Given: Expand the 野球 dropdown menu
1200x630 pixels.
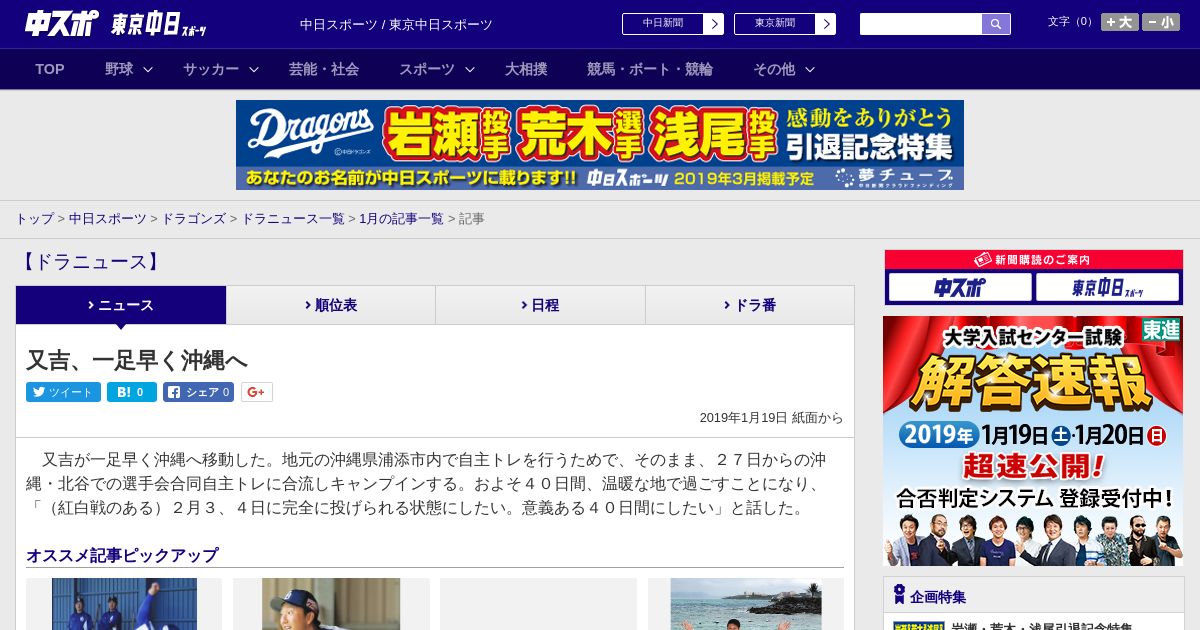Looking at the screenshot, I should point(129,69).
